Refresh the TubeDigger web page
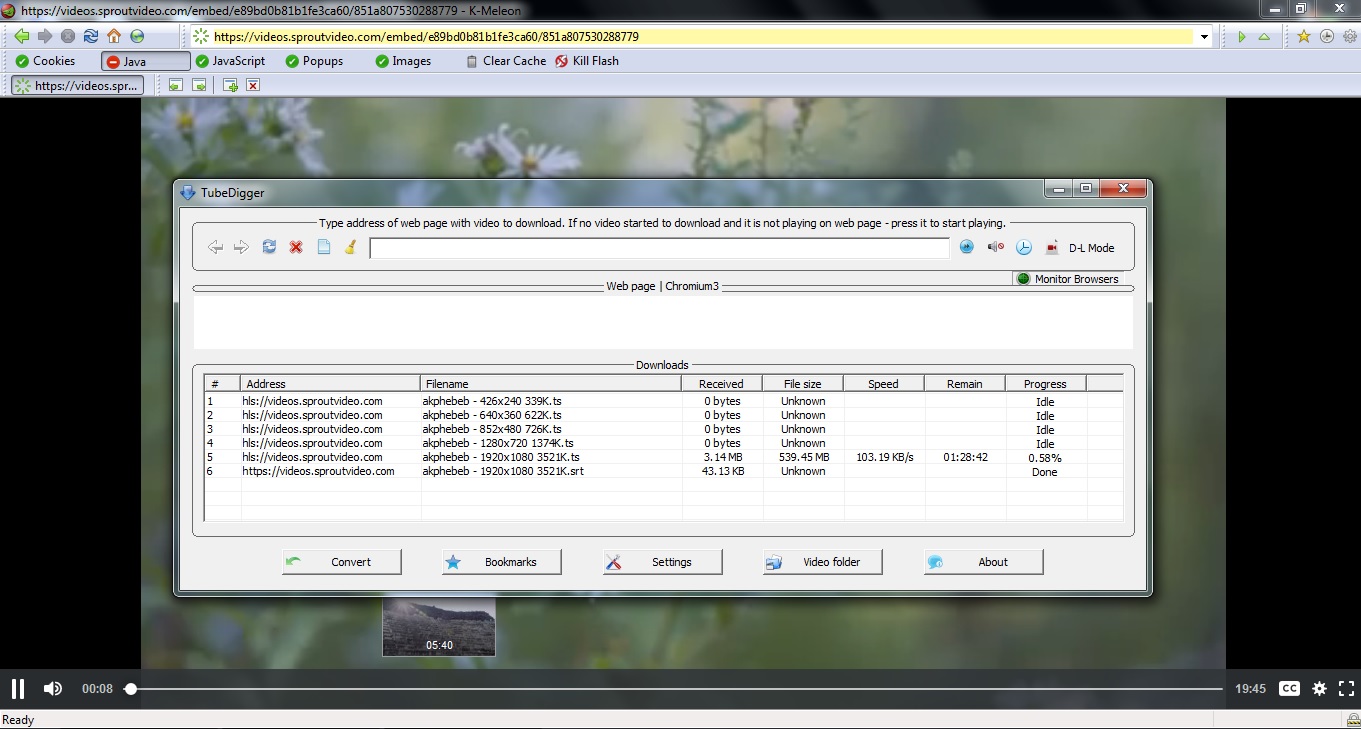Screen dimensions: 1361x729 (x=269, y=247)
